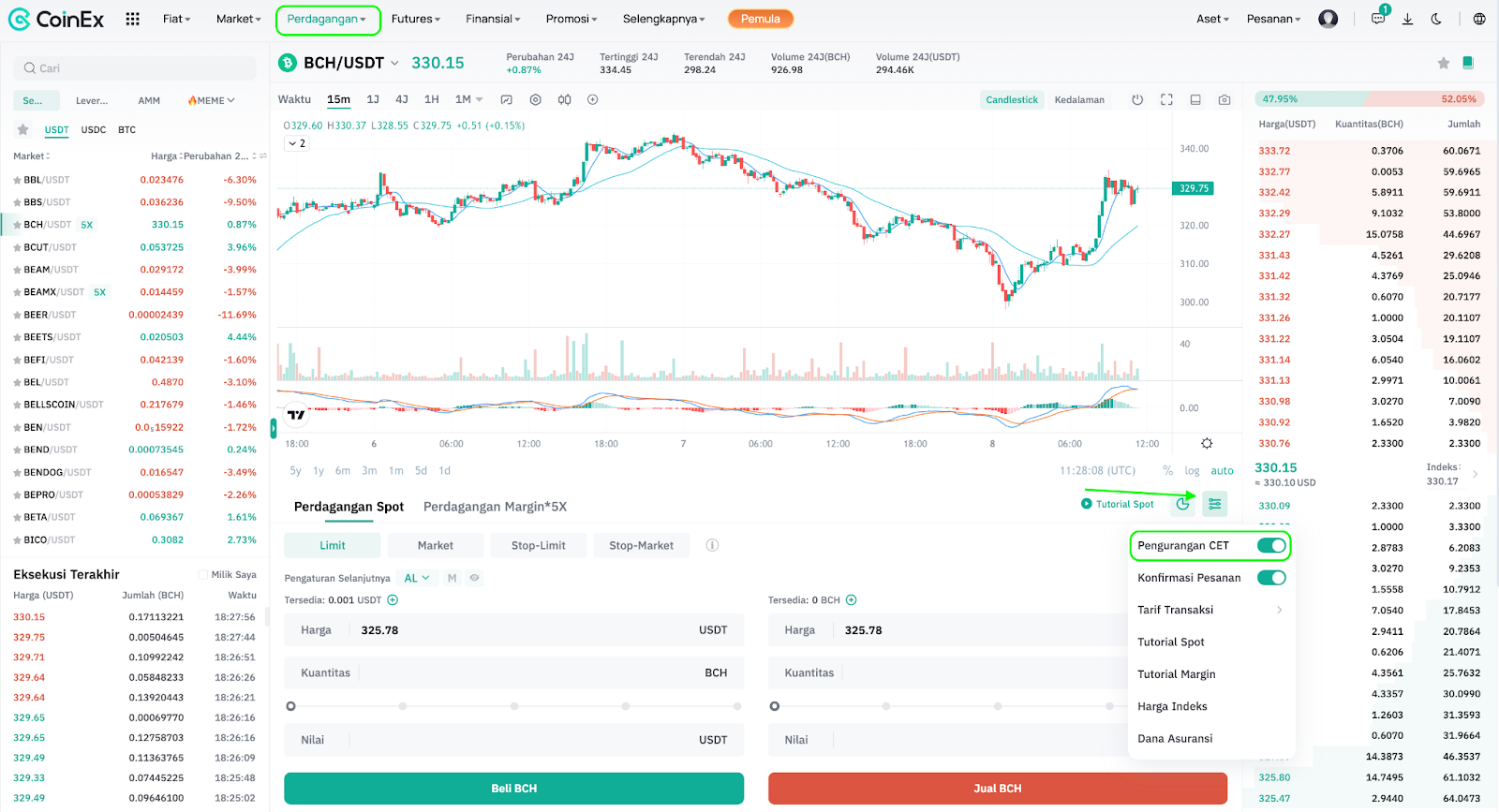The image size is (1499, 812).
Task: Expand the Aset dropdown
Action: click(1212, 19)
